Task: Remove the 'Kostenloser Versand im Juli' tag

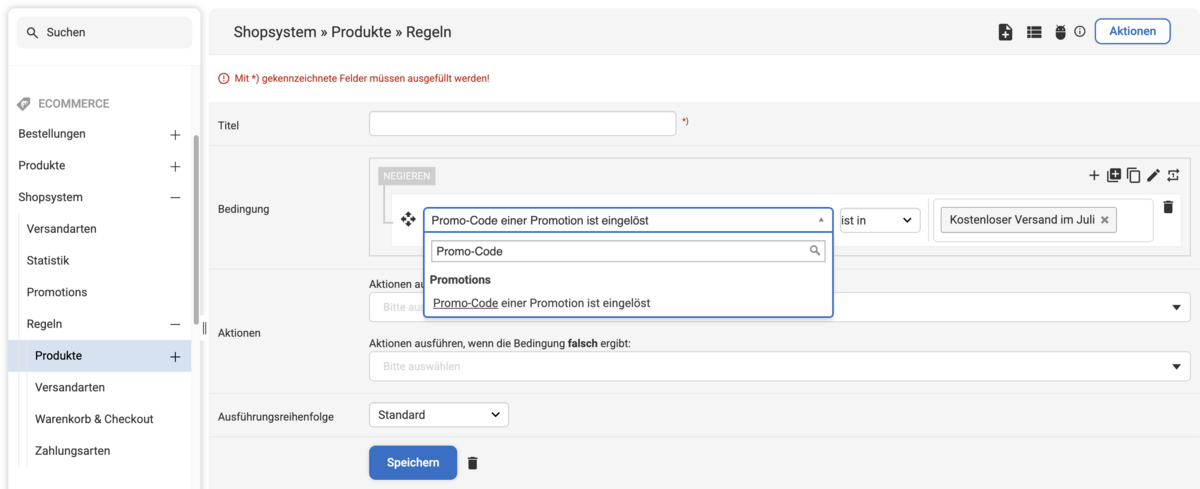Action: (1104, 221)
